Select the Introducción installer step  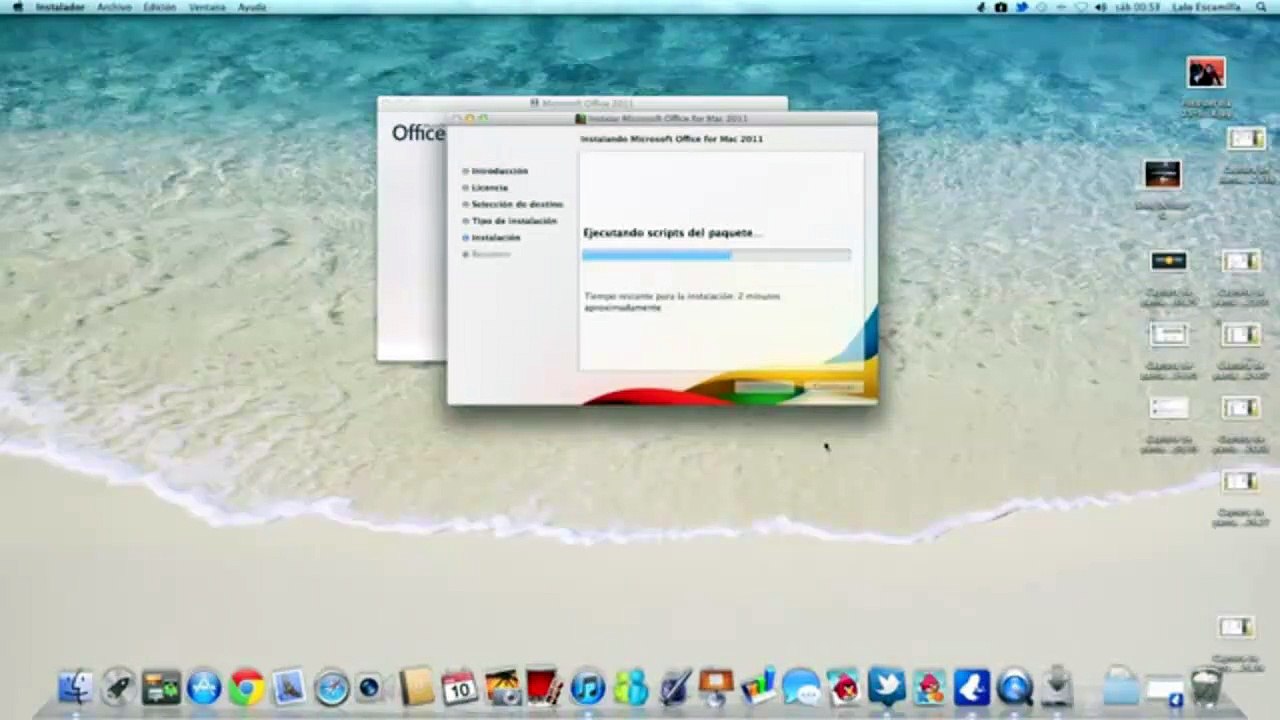coord(499,171)
